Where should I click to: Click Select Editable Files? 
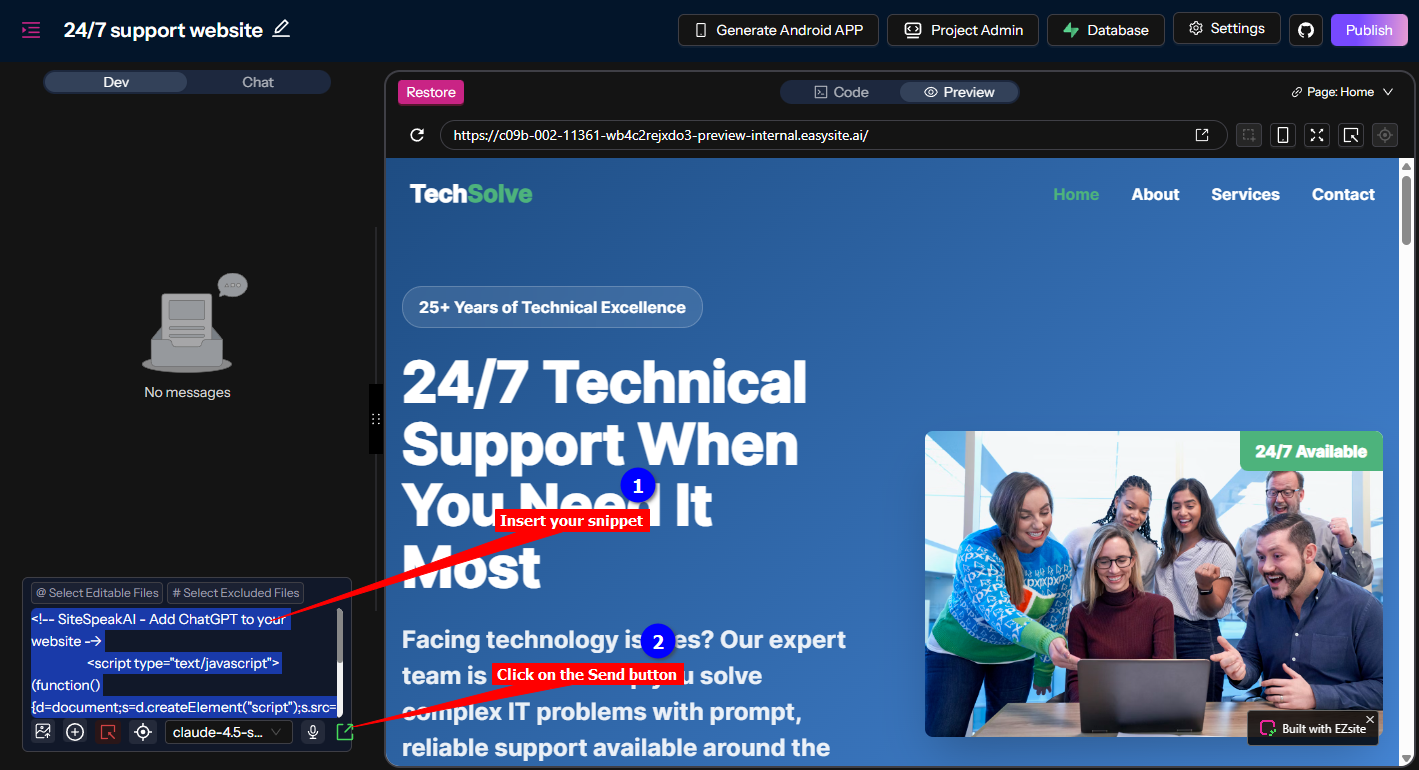97,593
